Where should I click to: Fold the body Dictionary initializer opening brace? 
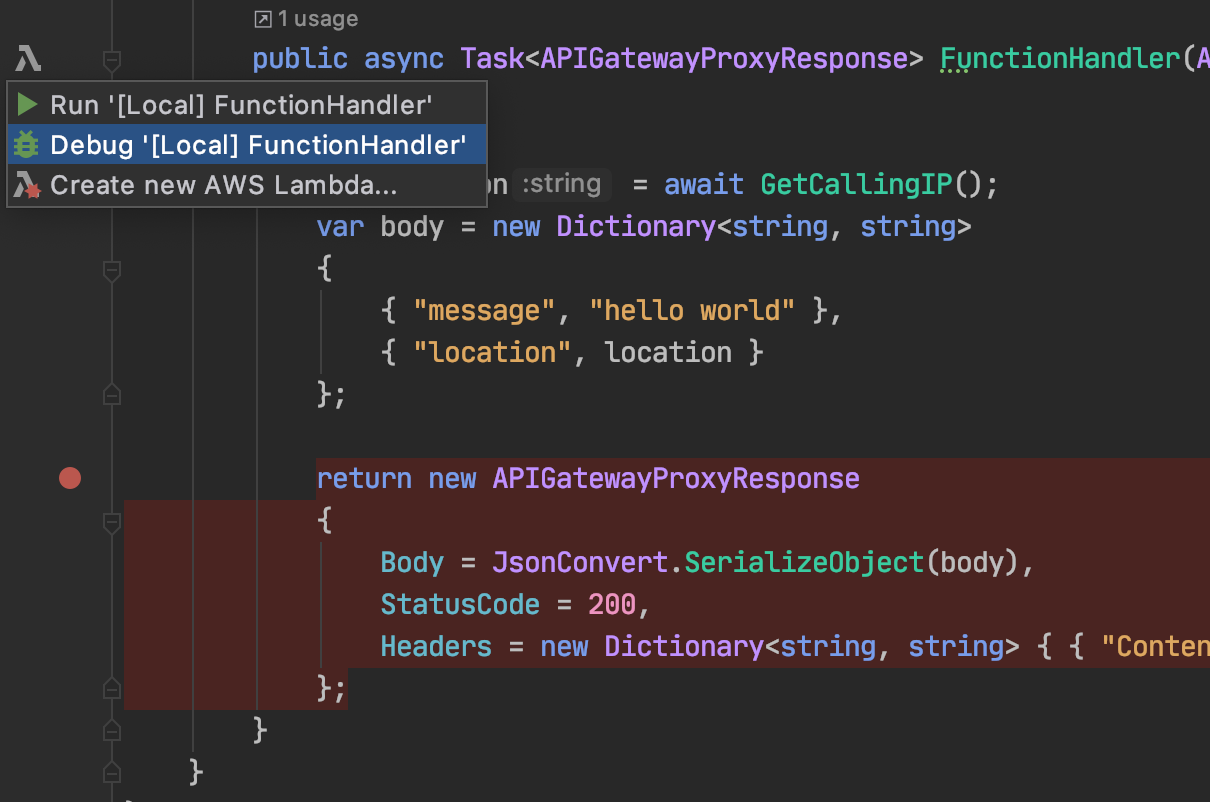coord(112,269)
